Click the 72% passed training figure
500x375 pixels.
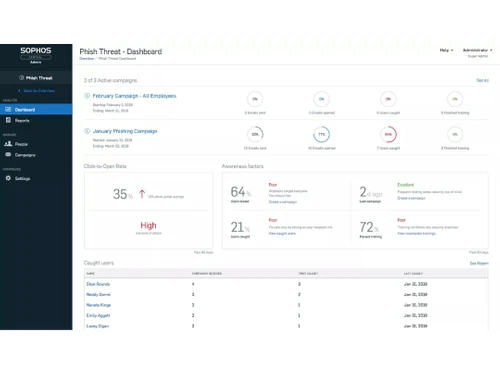coord(369,227)
